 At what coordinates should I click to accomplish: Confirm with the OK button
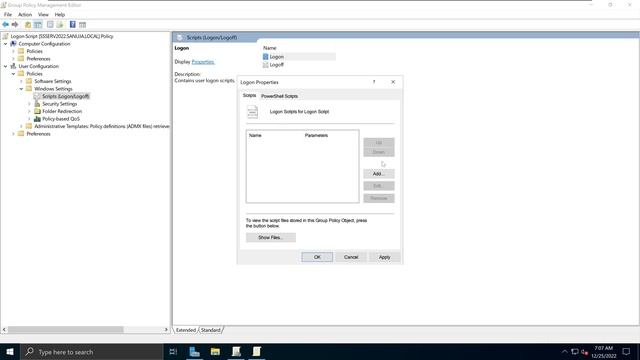coord(317,257)
